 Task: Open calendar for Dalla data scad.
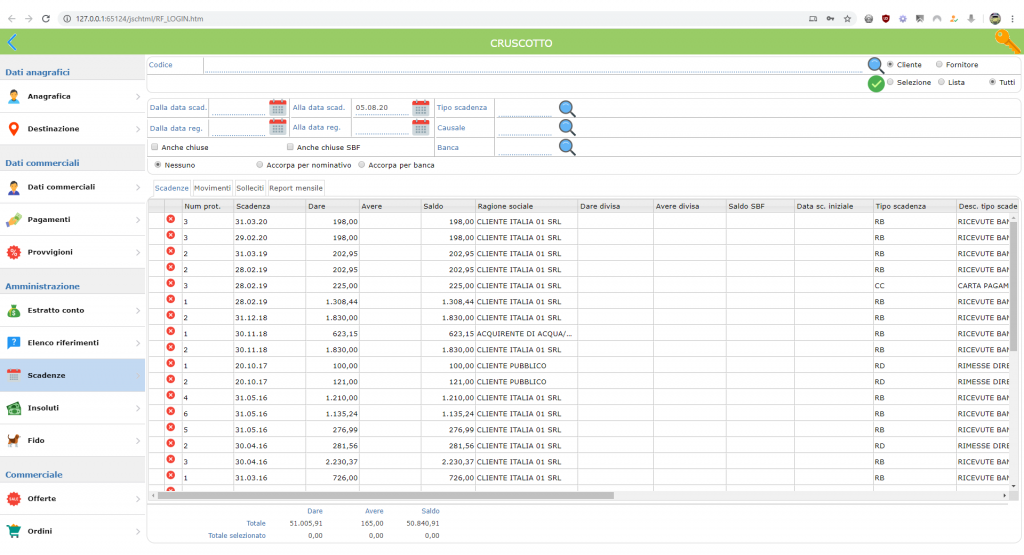tap(278, 107)
